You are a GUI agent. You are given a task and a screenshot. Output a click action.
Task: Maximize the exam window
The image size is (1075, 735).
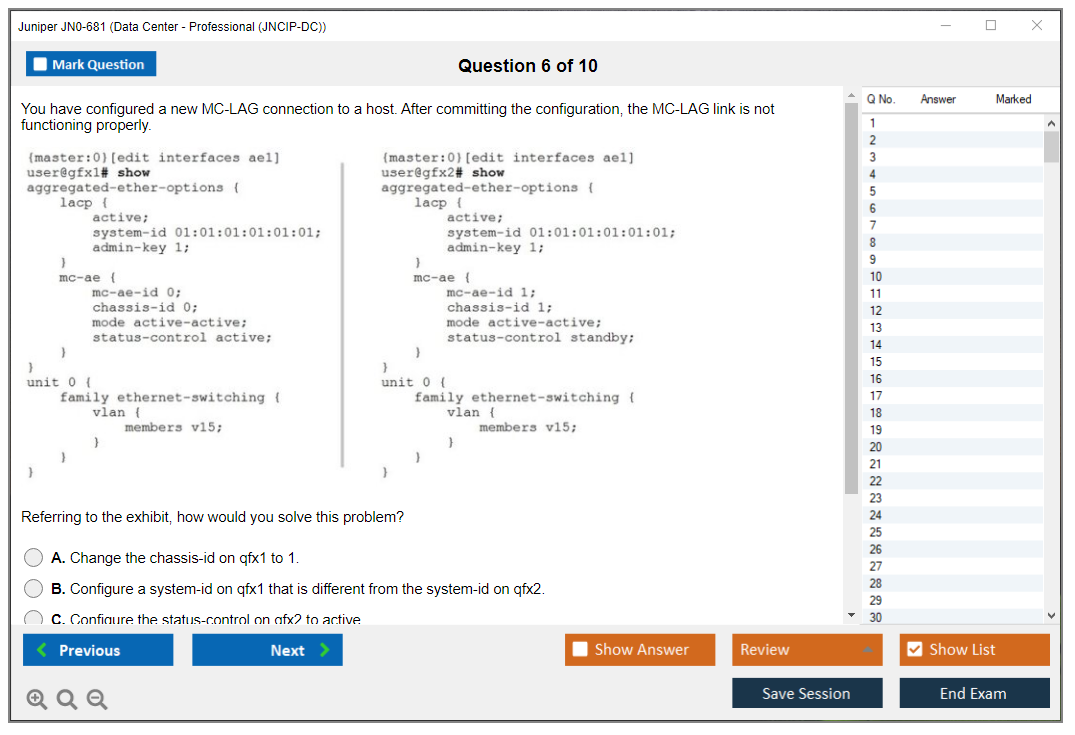[991, 26]
